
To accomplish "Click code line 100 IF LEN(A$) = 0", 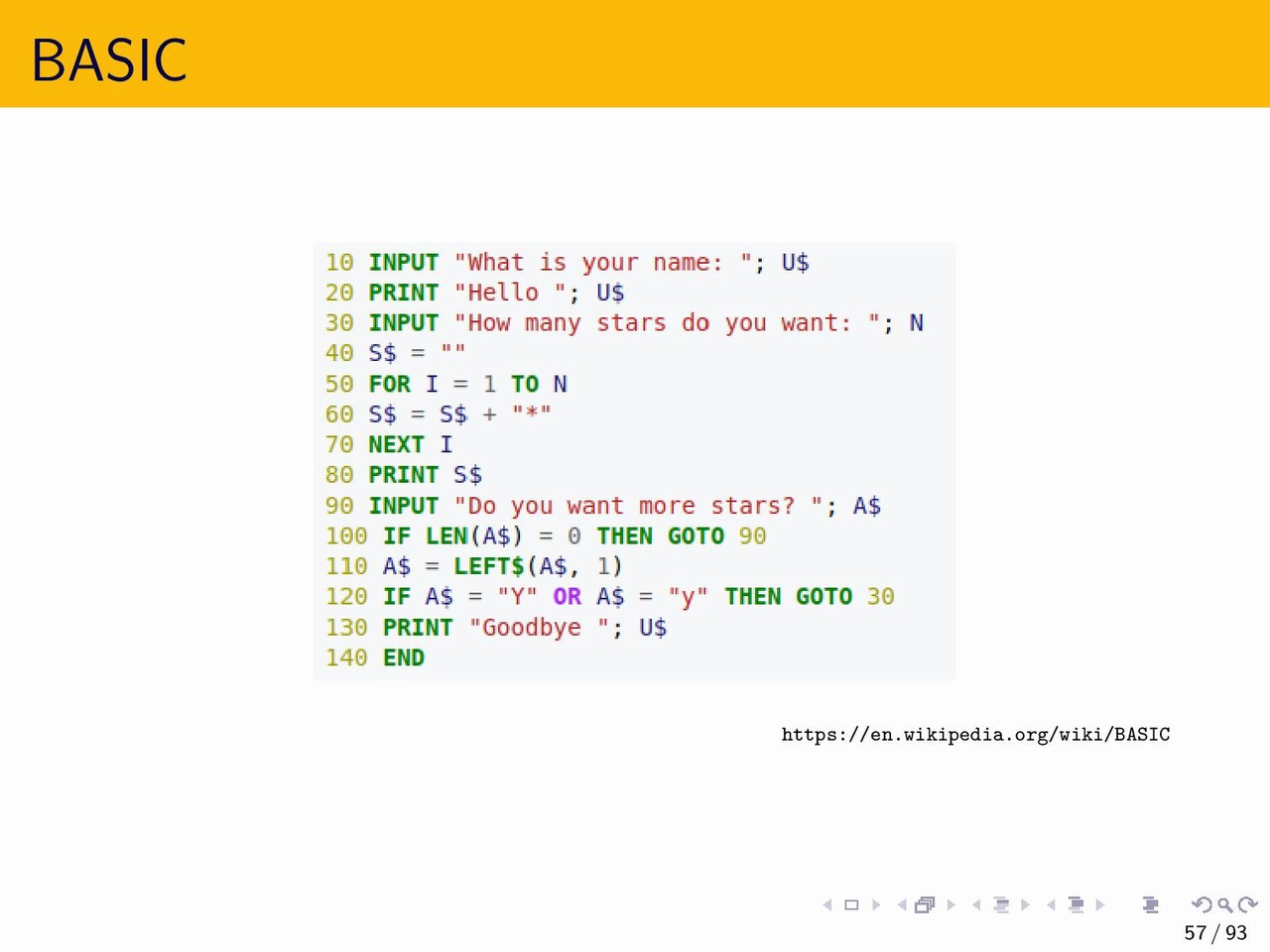I will (x=546, y=536).
